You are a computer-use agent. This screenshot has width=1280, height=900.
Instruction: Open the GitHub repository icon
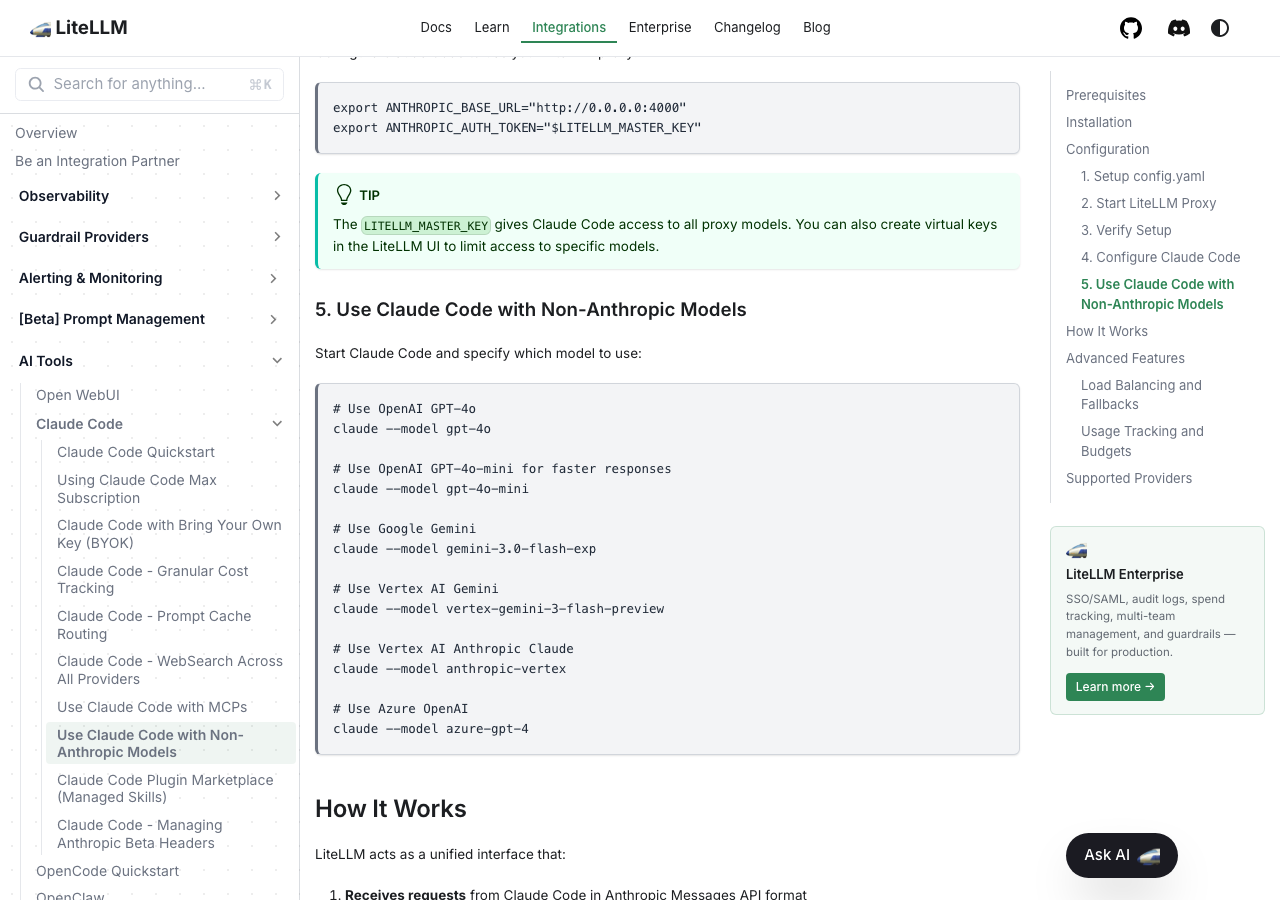(x=1131, y=28)
